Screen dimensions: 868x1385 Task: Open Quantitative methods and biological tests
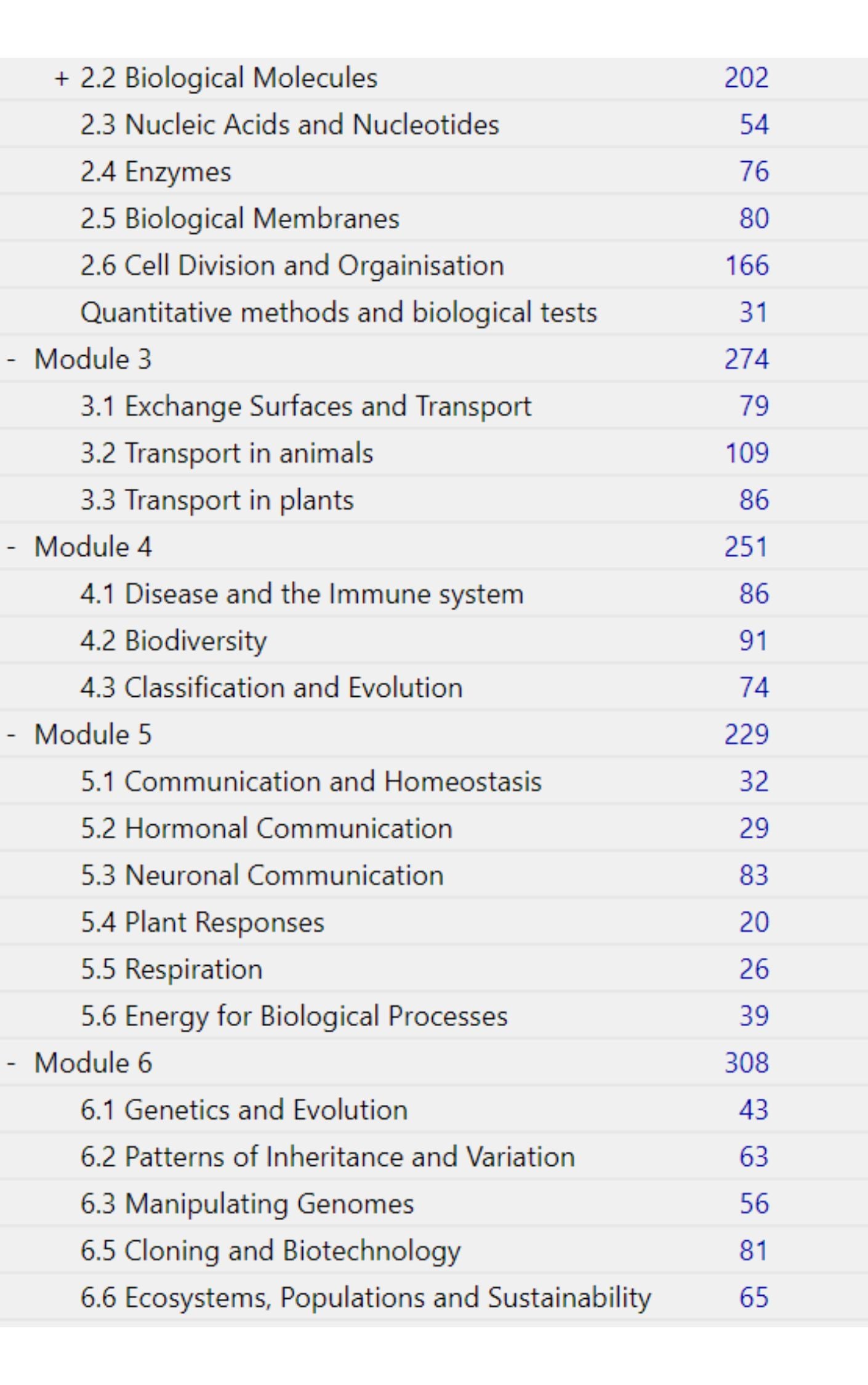(339, 313)
